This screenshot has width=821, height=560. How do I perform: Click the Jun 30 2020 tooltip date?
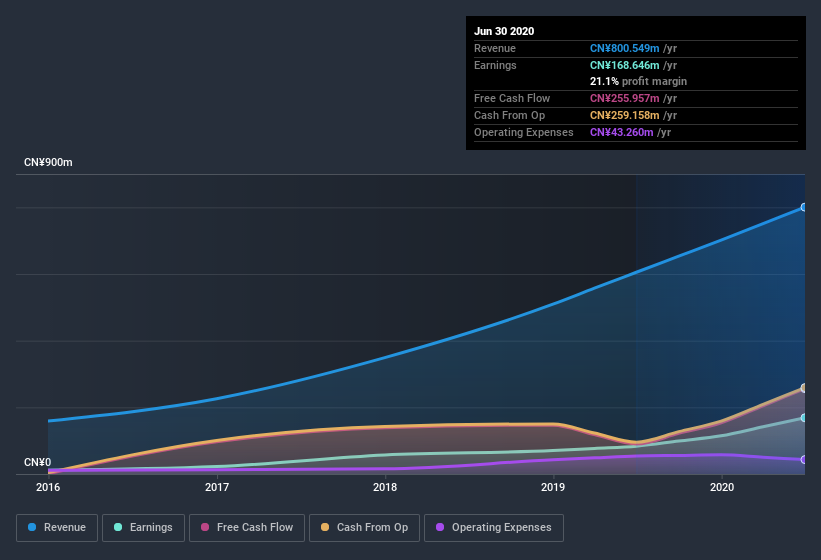point(504,31)
